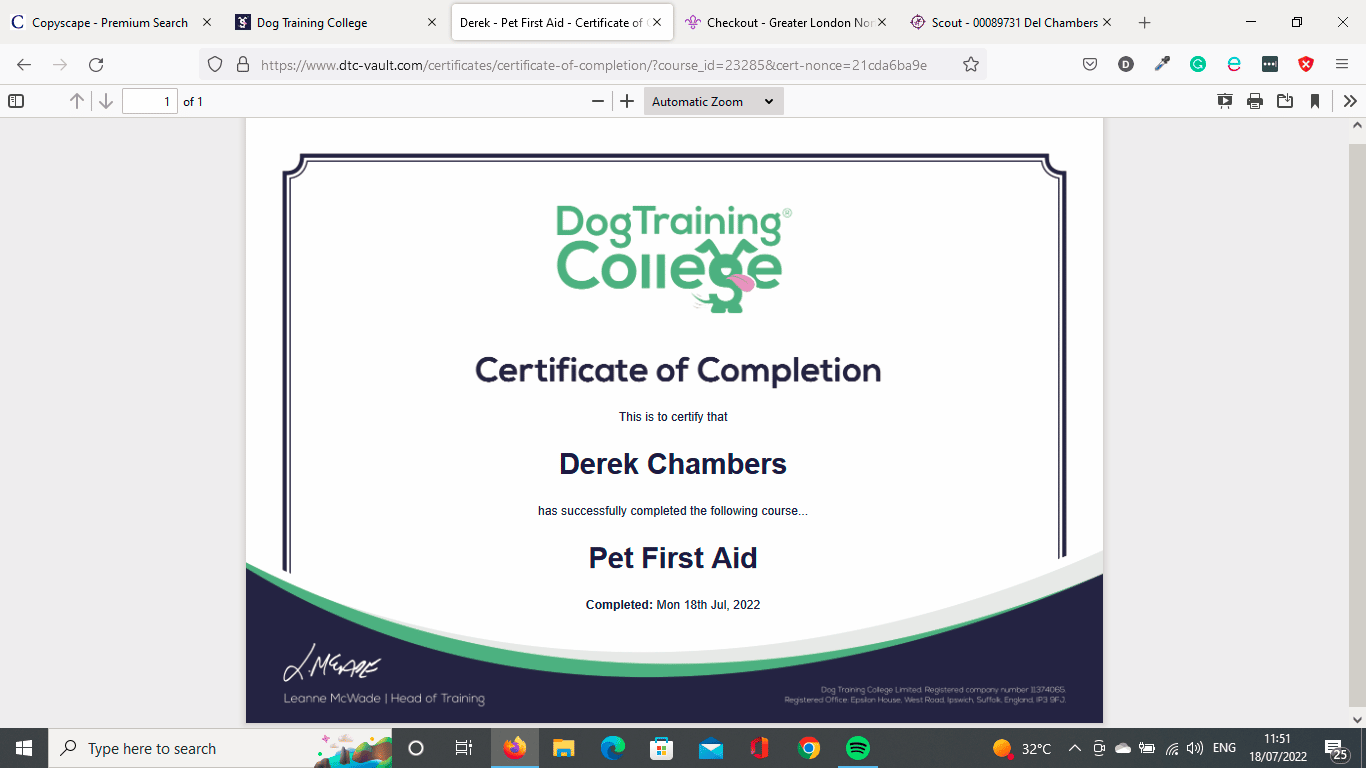Click the browser forward arrow
Image resolution: width=1366 pixels, height=768 pixels.
(x=60, y=64)
